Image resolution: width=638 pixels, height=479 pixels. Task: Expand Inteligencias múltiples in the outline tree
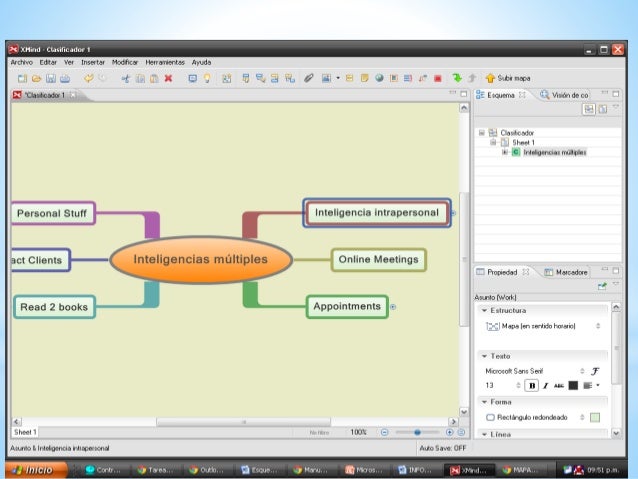[x=505, y=152]
